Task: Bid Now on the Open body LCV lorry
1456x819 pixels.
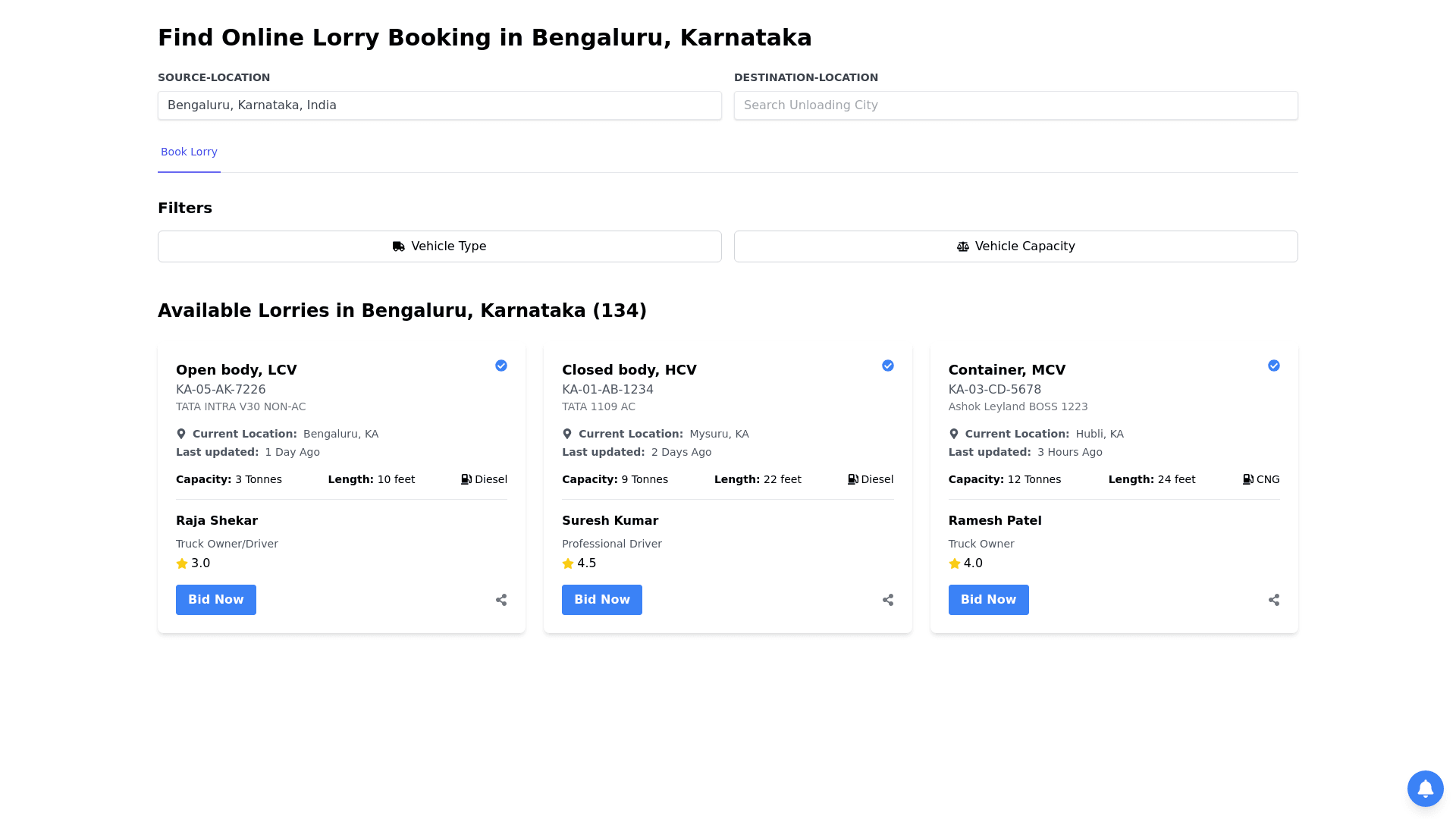Action: pyautogui.click(x=216, y=600)
